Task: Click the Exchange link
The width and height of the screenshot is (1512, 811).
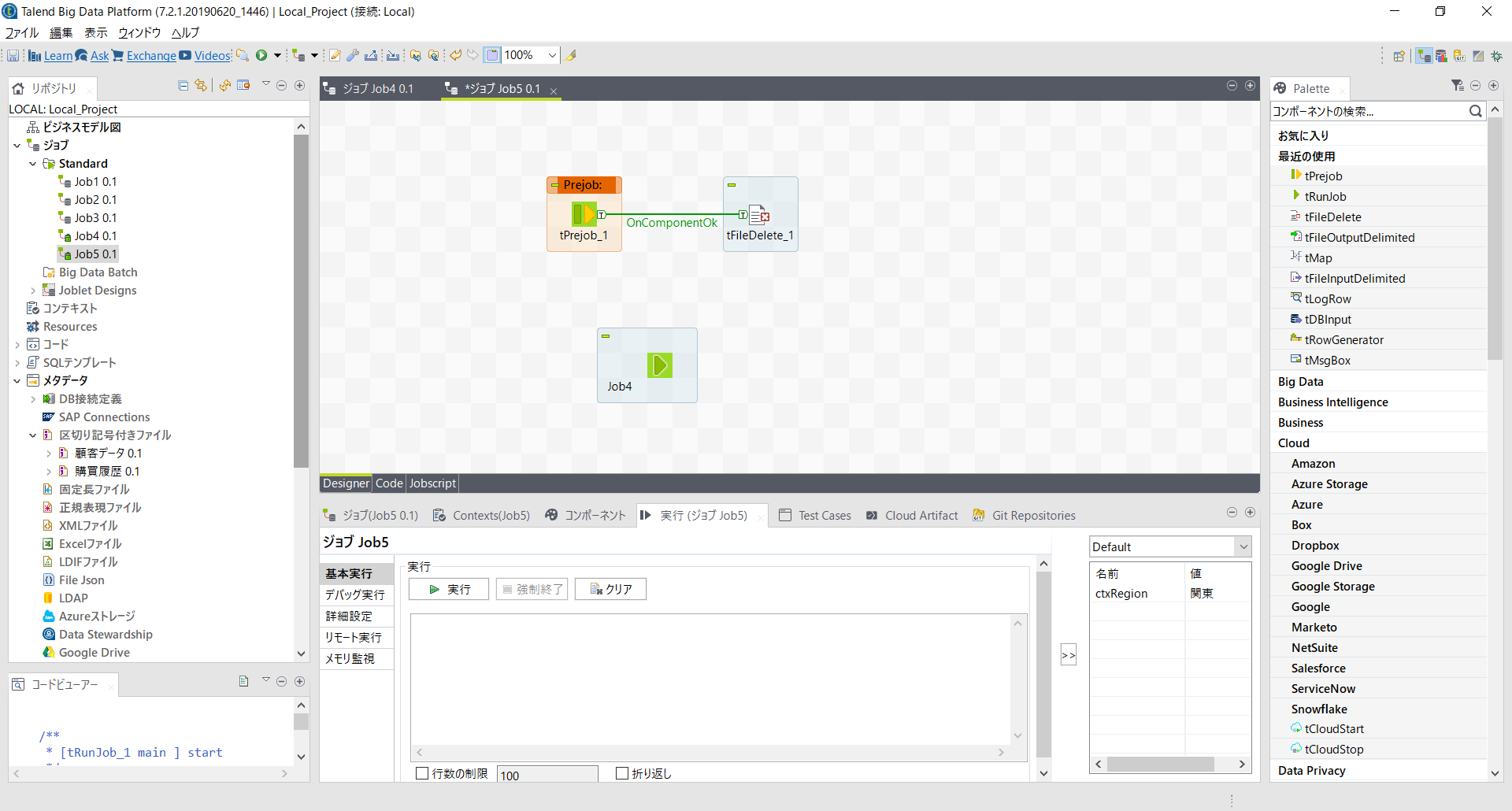Action: [x=151, y=55]
